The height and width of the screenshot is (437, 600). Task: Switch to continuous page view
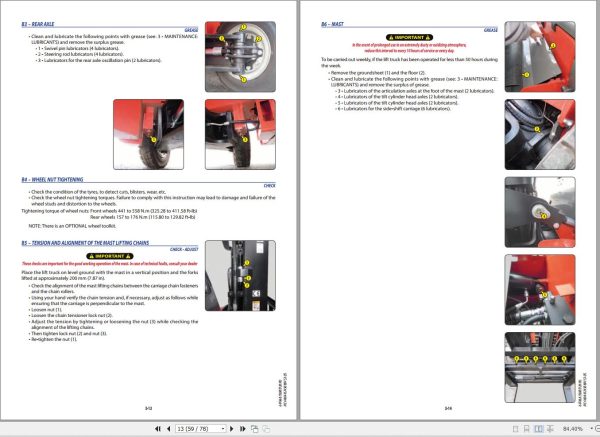click(x=527, y=429)
